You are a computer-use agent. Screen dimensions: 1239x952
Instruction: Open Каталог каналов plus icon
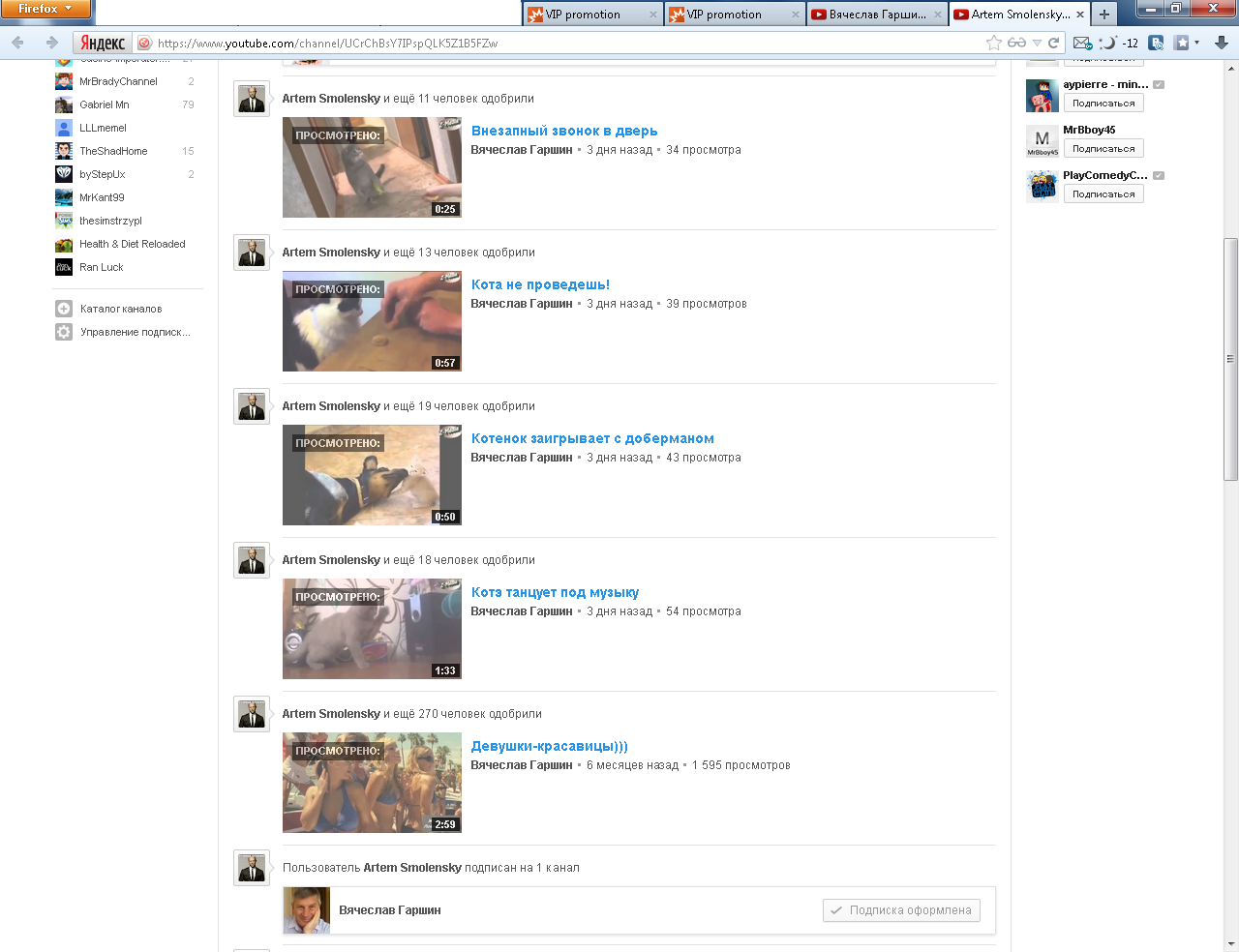click(x=64, y=309)
